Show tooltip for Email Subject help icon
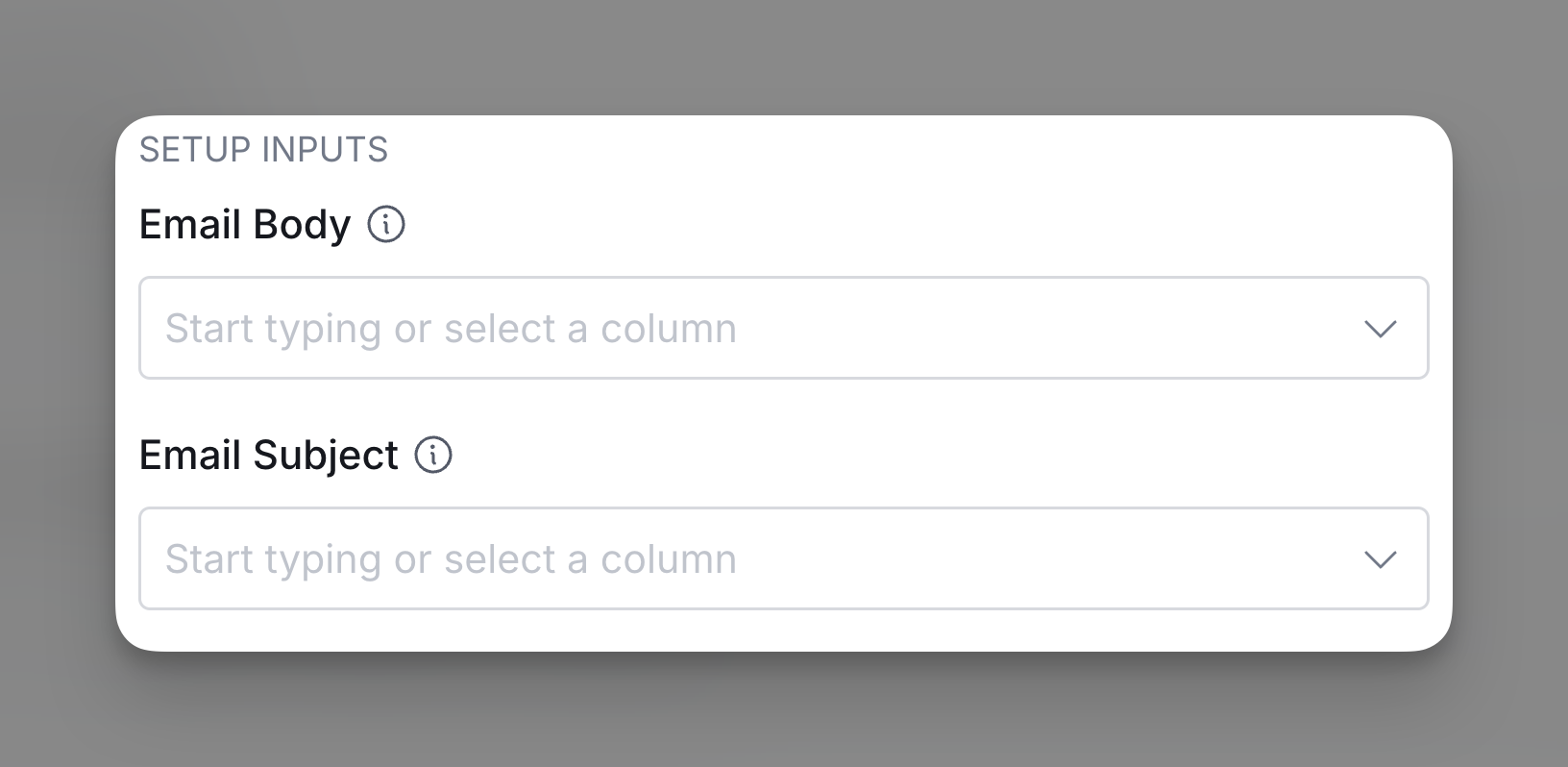 pos(433,455)
